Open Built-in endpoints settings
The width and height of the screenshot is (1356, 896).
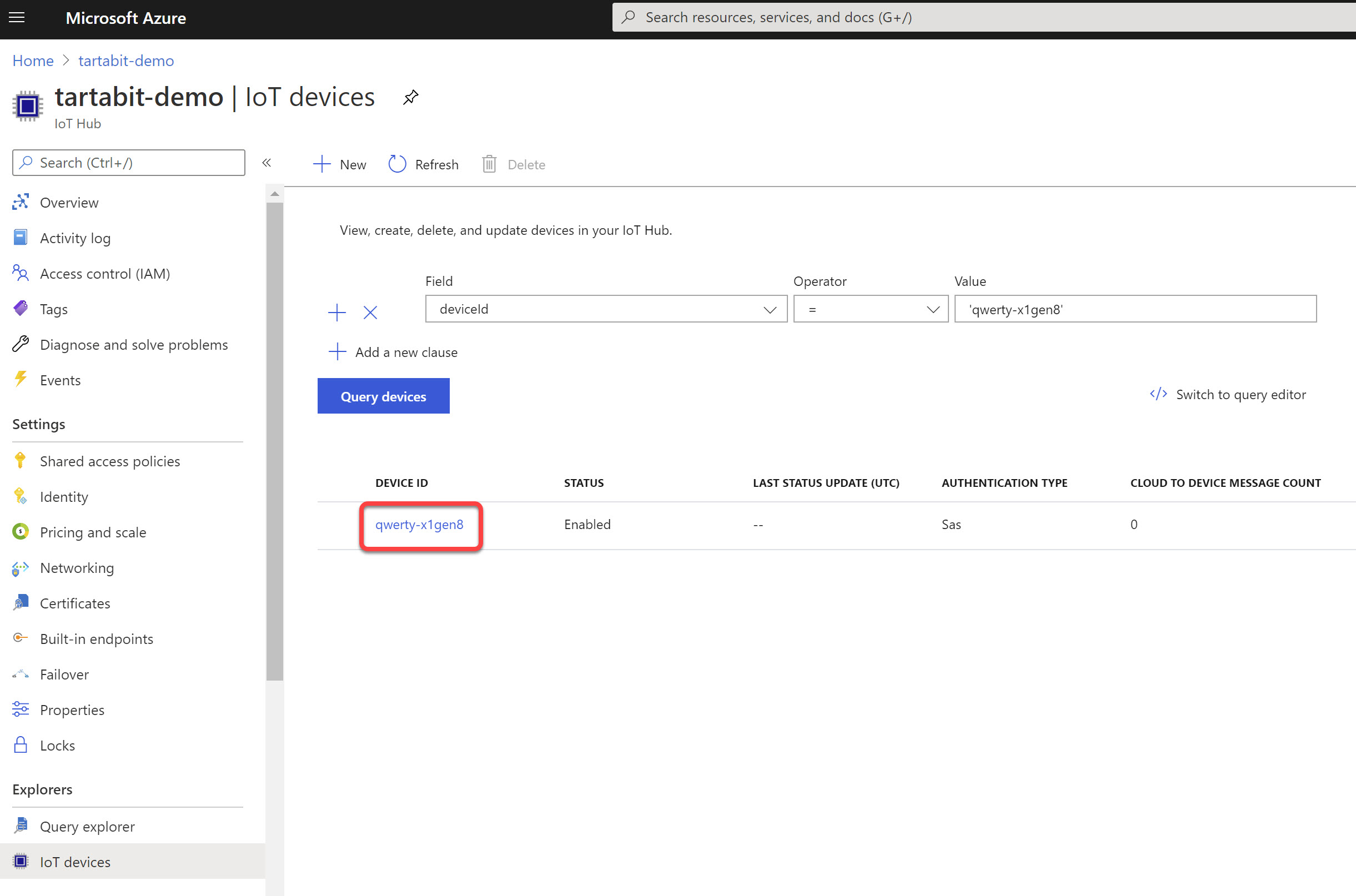tap(97, 639)
